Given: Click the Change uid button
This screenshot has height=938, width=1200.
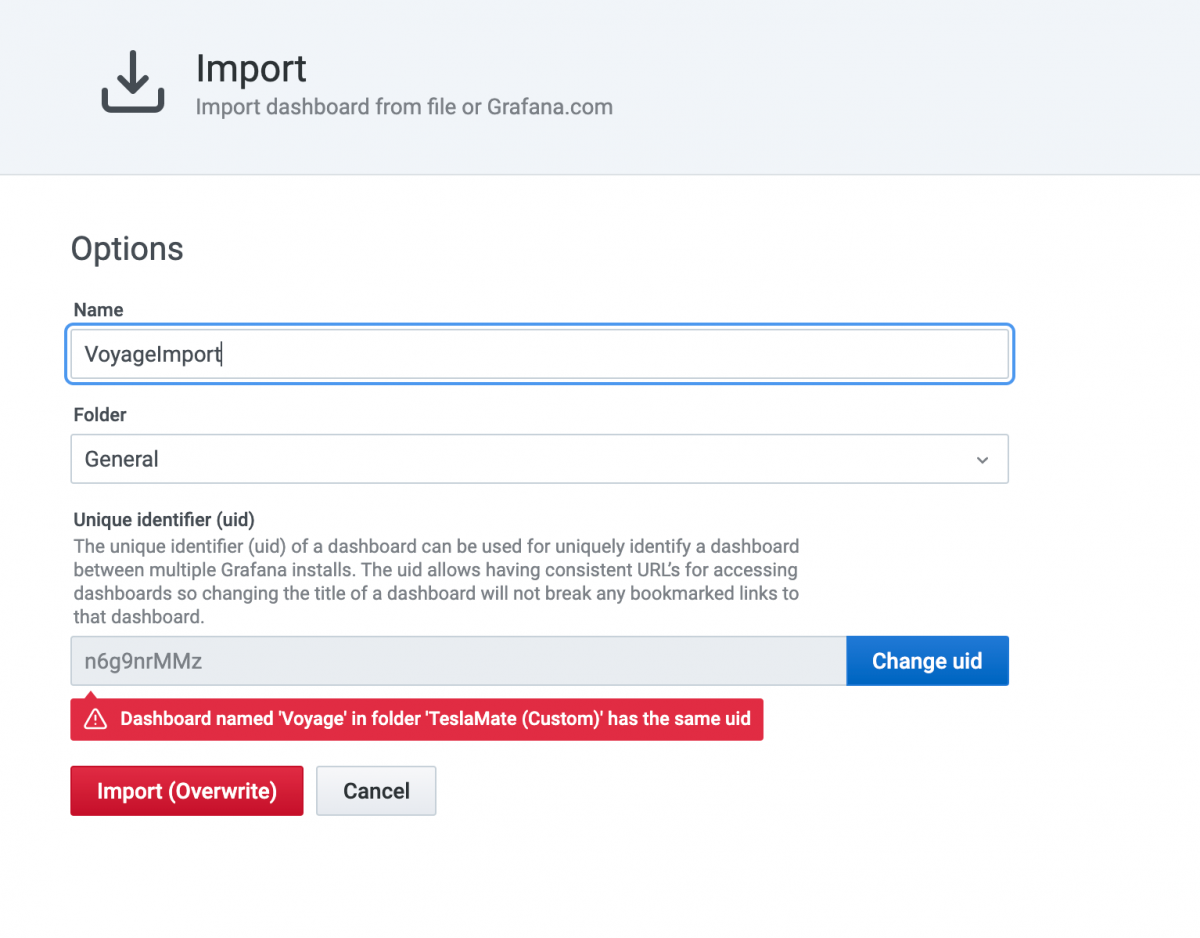Looking at the screenshot, I should point(927,661).
